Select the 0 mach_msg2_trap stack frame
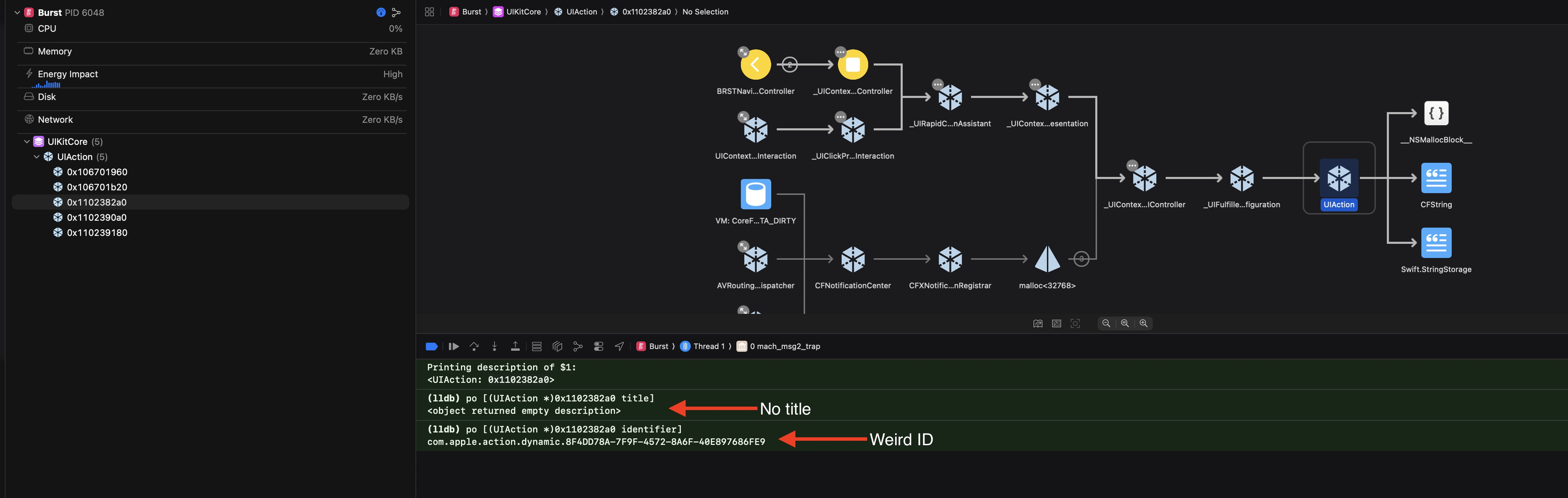This screenshot has height=498, width=1568. tap(778, 347)
